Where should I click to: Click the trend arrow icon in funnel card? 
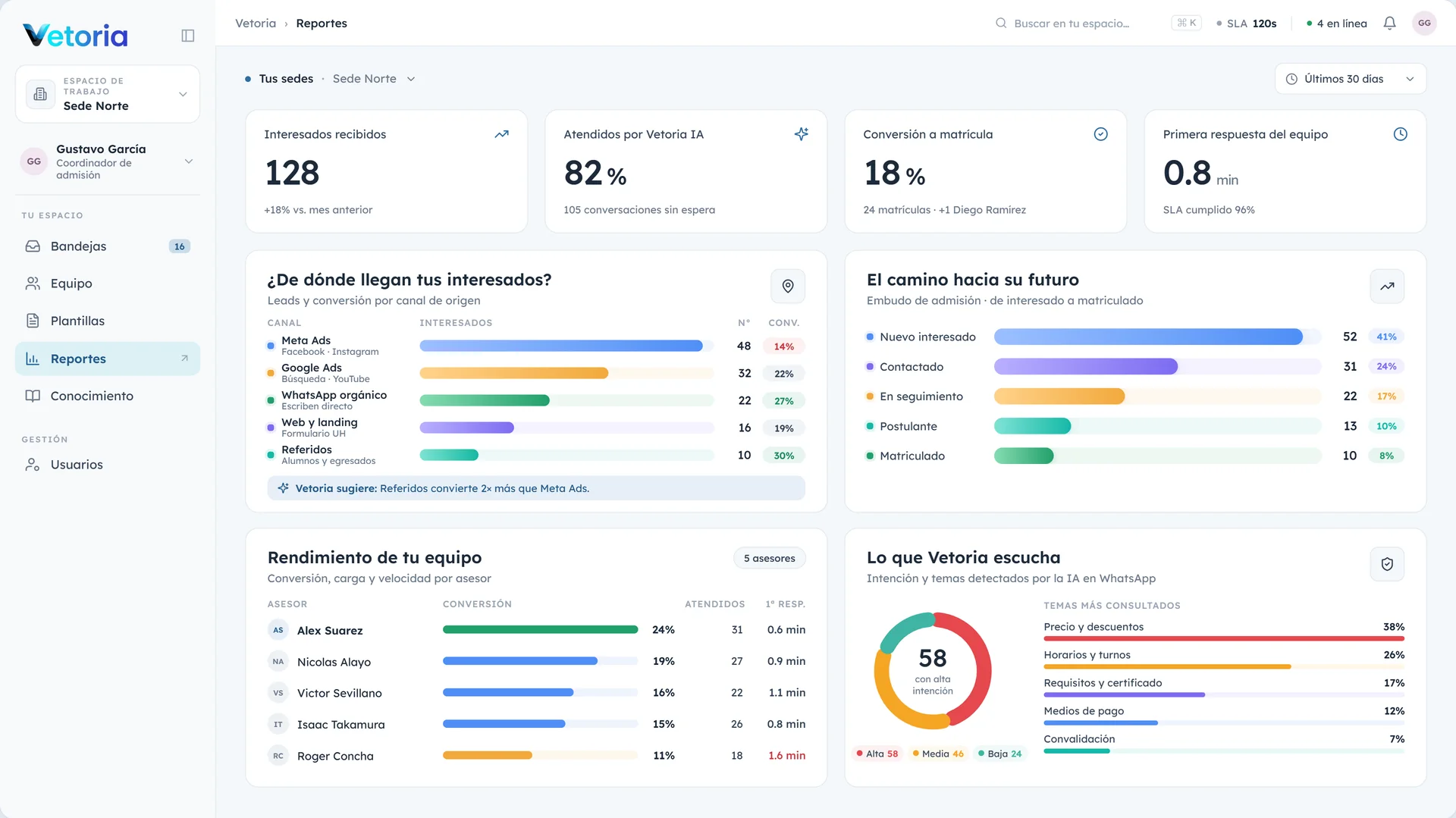click(x=1387, y=286)
